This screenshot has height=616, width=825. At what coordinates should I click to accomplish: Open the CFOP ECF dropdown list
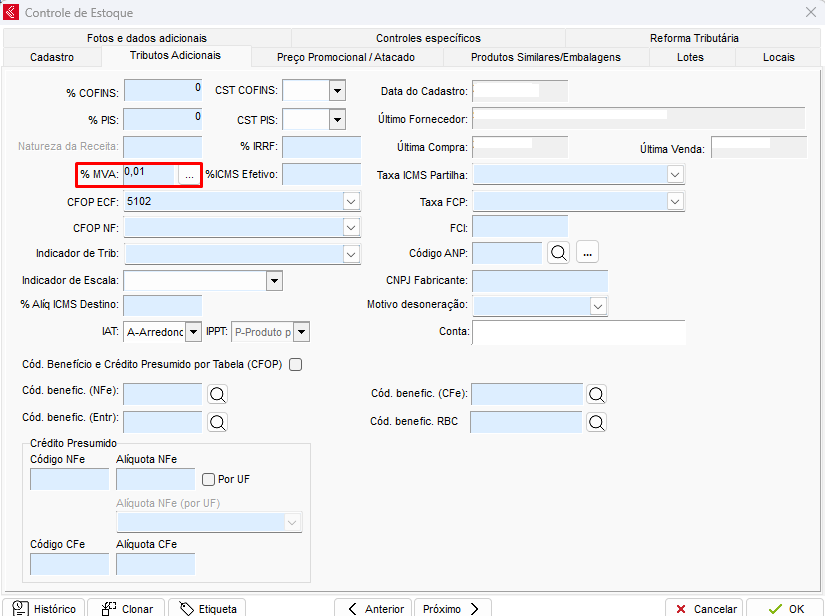click(351, 201)
